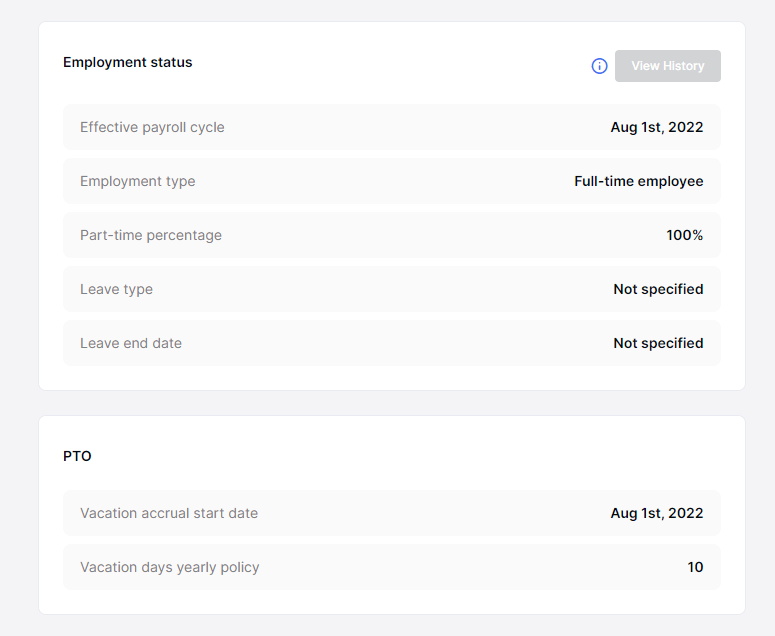Select the Leave end date row label
The image size is (775, 636).
131,343
